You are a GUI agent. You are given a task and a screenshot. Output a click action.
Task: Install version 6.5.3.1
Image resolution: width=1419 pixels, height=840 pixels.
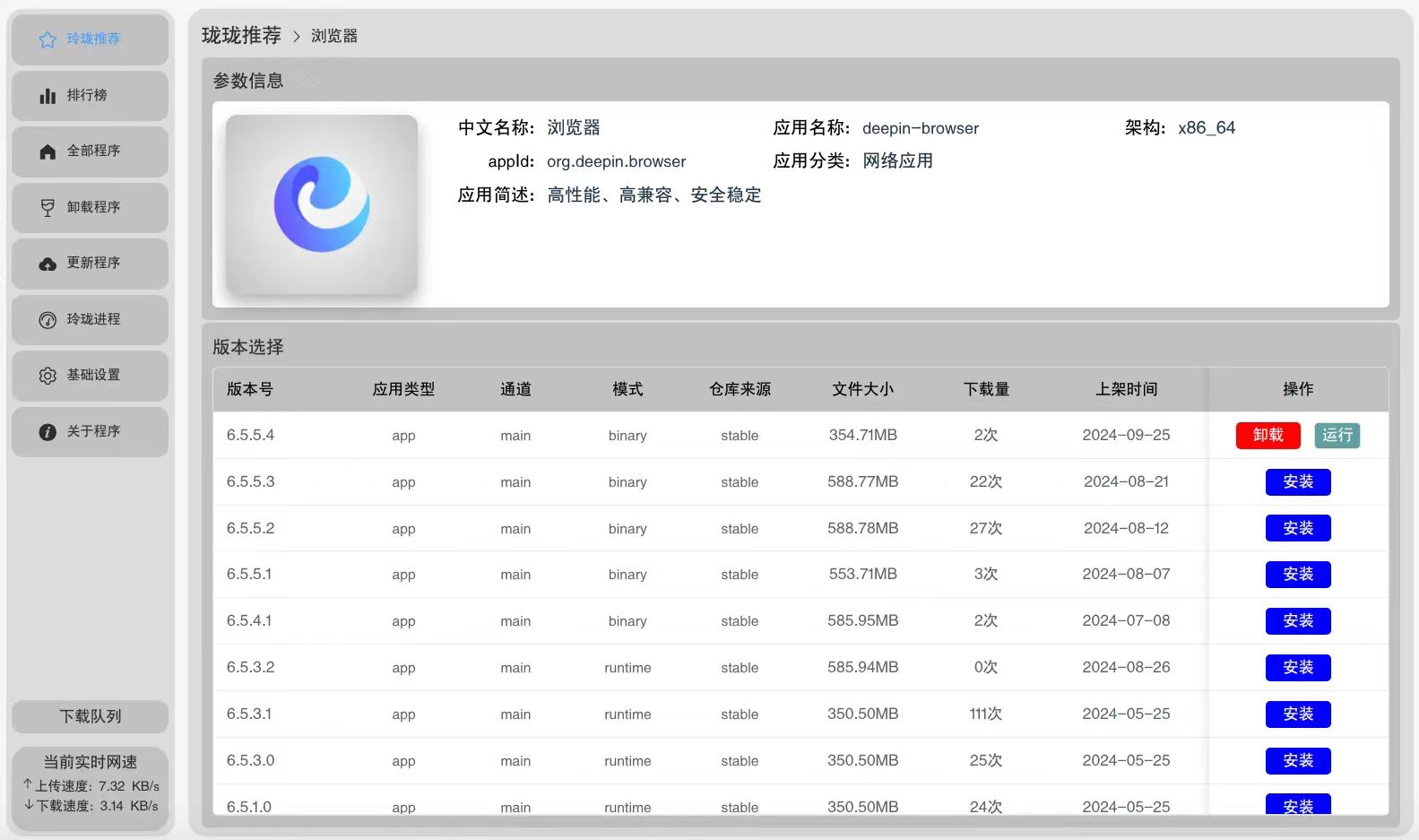click(x=1298, y=714)
